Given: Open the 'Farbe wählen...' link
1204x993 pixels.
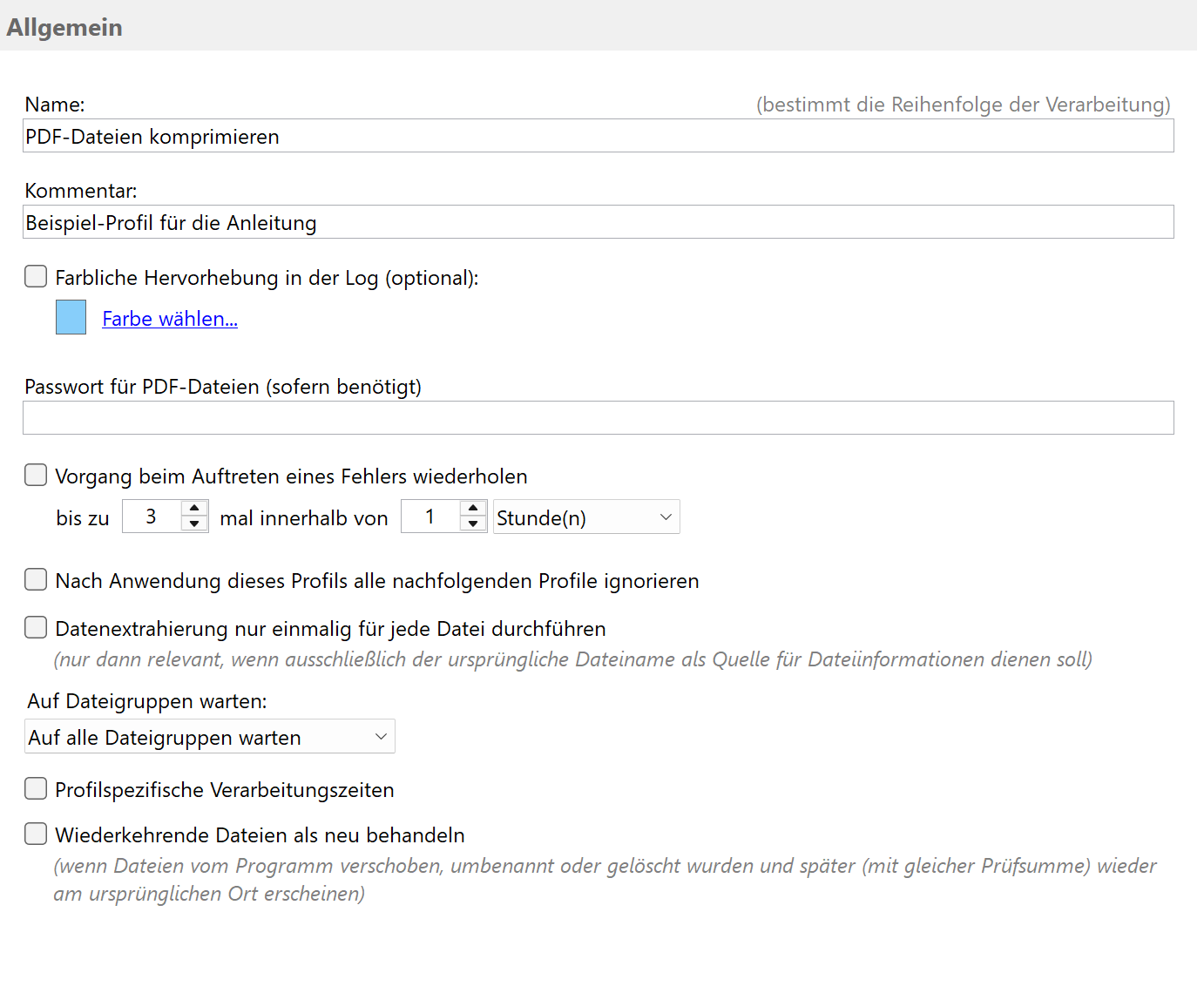Looking at the screenshot, I should click(170, 319).
